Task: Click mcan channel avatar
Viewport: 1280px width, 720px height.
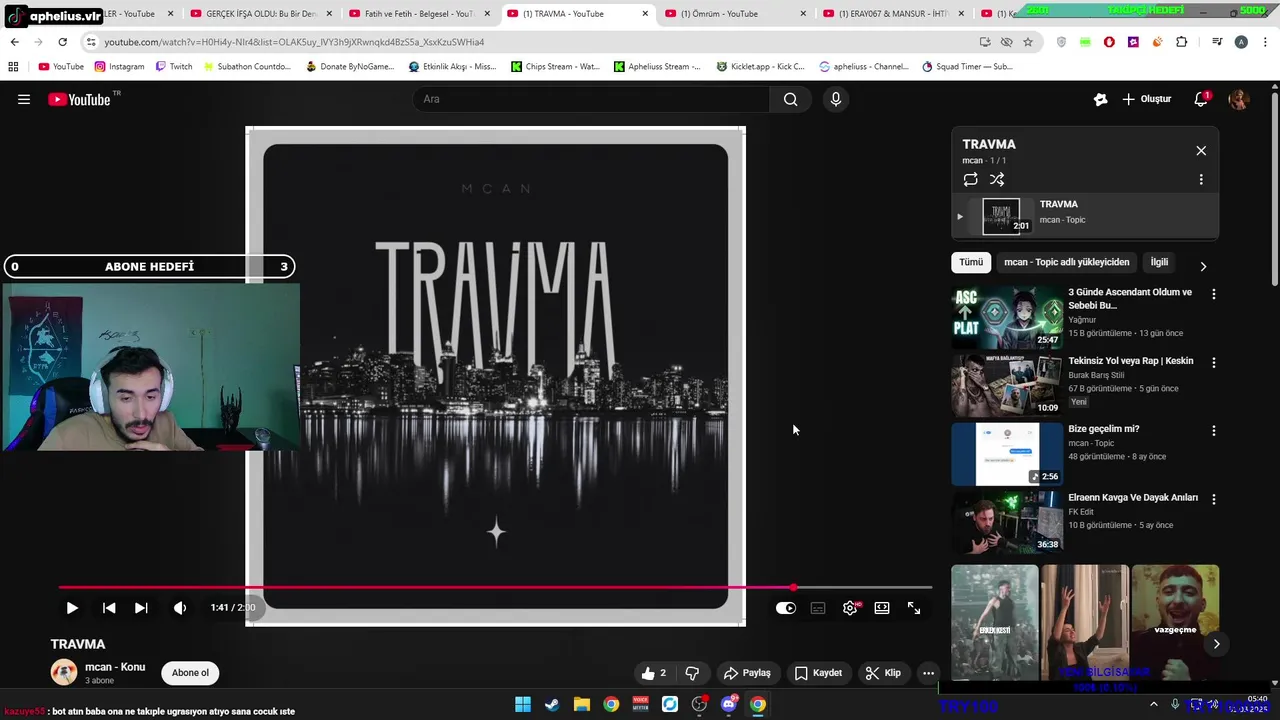Action: pyautogui.click(x=64, y=673)
